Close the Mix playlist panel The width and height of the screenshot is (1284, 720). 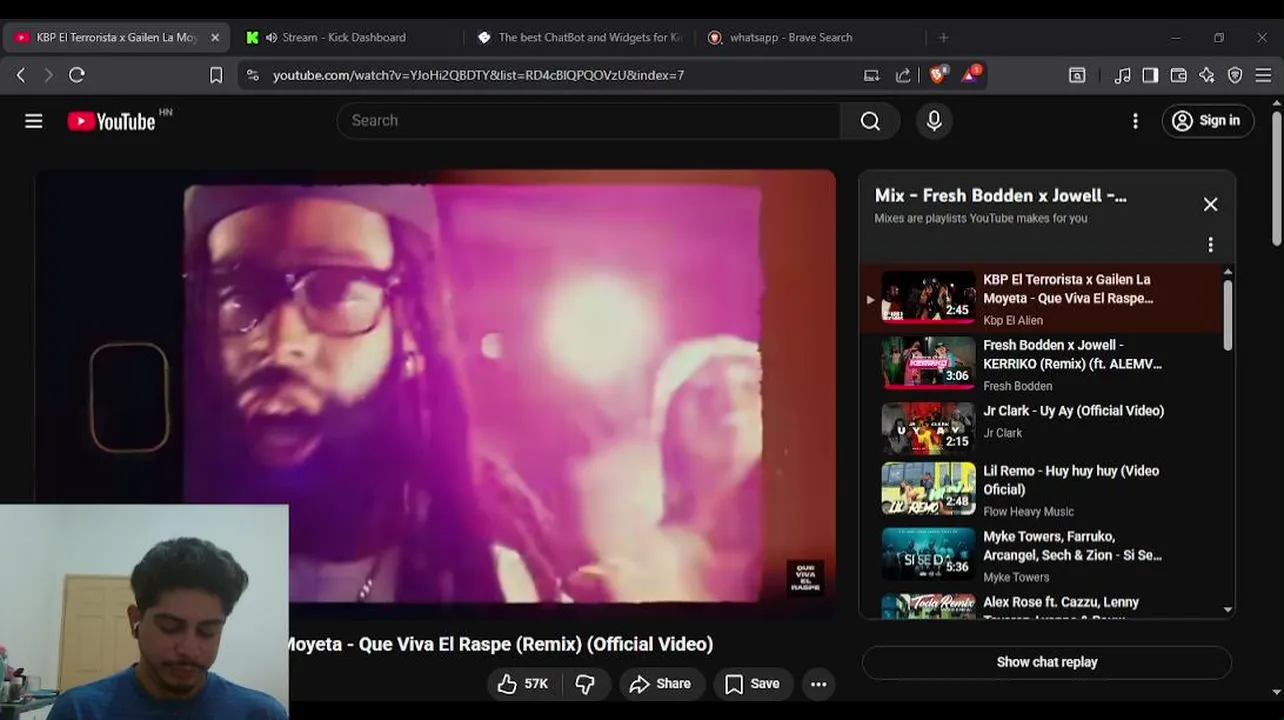pos(1210,204)
